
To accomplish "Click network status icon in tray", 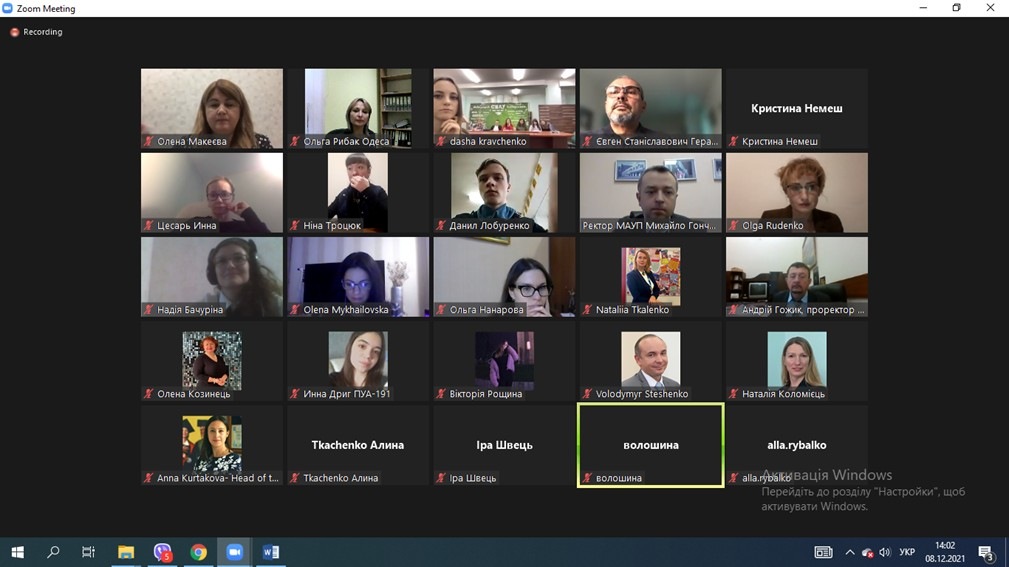I will [x=867, y=552].
